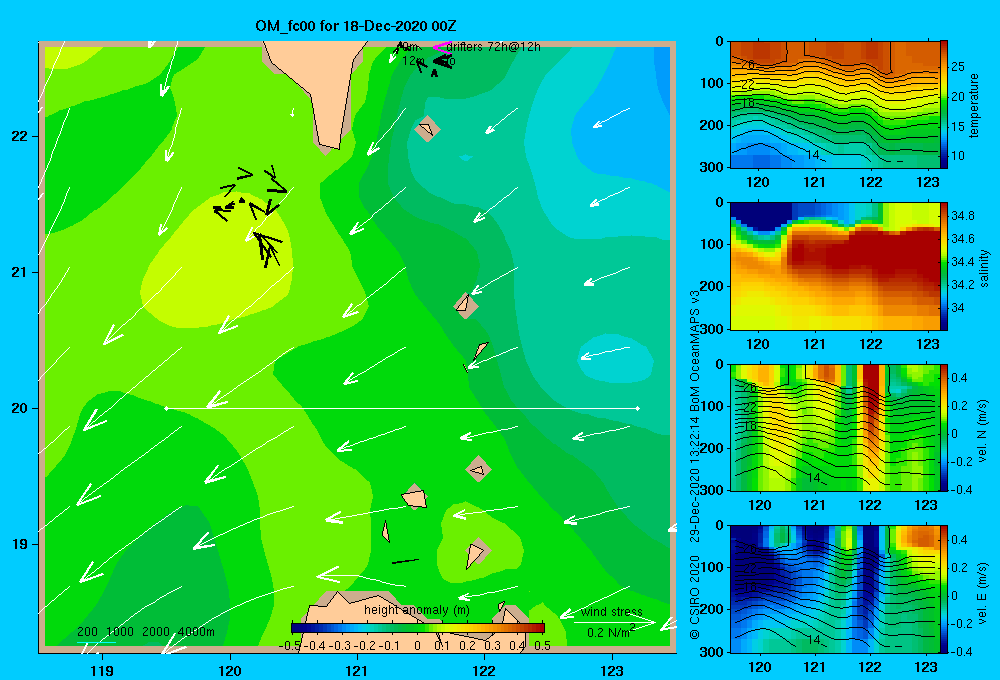Click '-0.5' tick on height anomaly colorbar
The image size is (1000, 680).
tap(290, 646)
